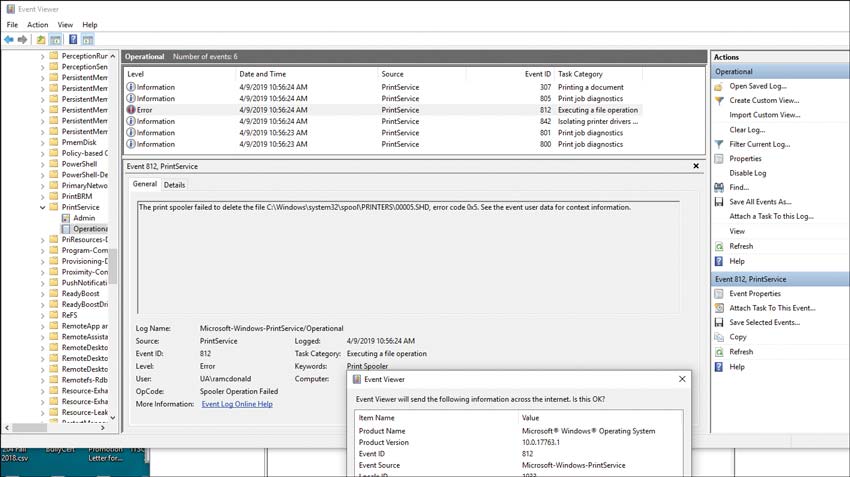Collapse the PrintService tree folder
This screenshot has height=477, width=850.
42,207
